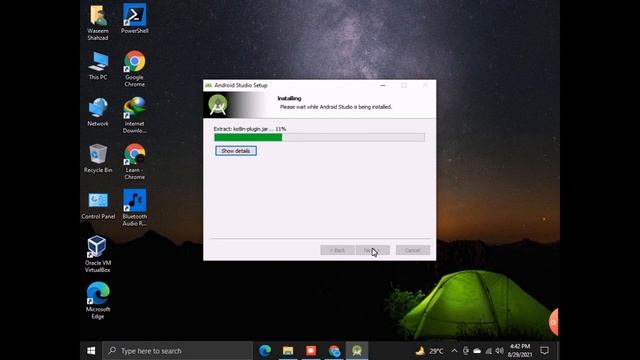Click the taskbar search box

coord(178,351)
